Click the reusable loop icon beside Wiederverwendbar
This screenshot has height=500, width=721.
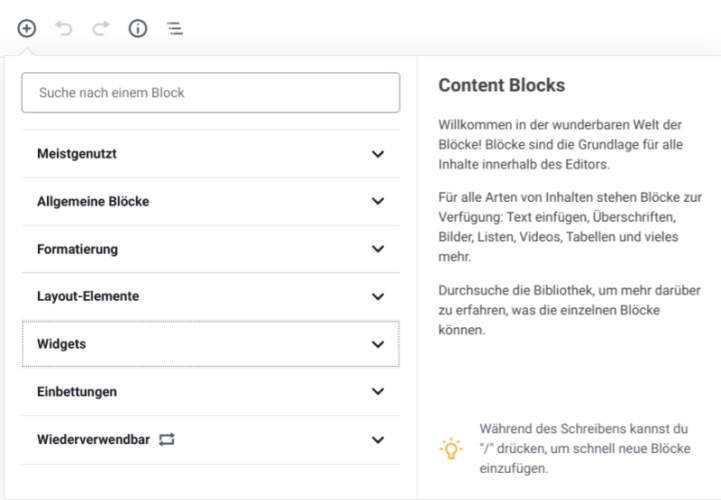click(x=166, y=439)
